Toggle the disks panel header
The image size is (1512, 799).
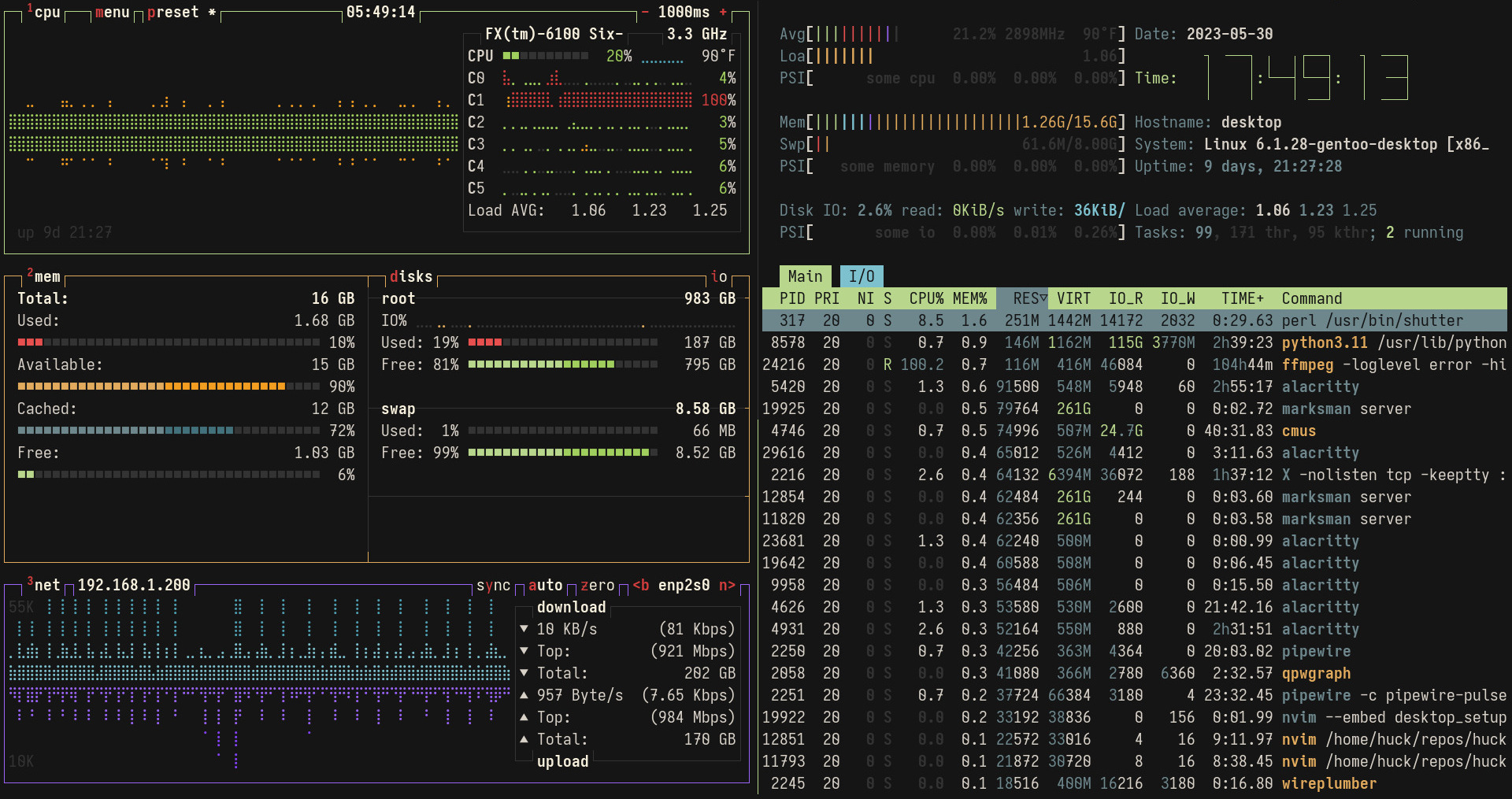411,276
